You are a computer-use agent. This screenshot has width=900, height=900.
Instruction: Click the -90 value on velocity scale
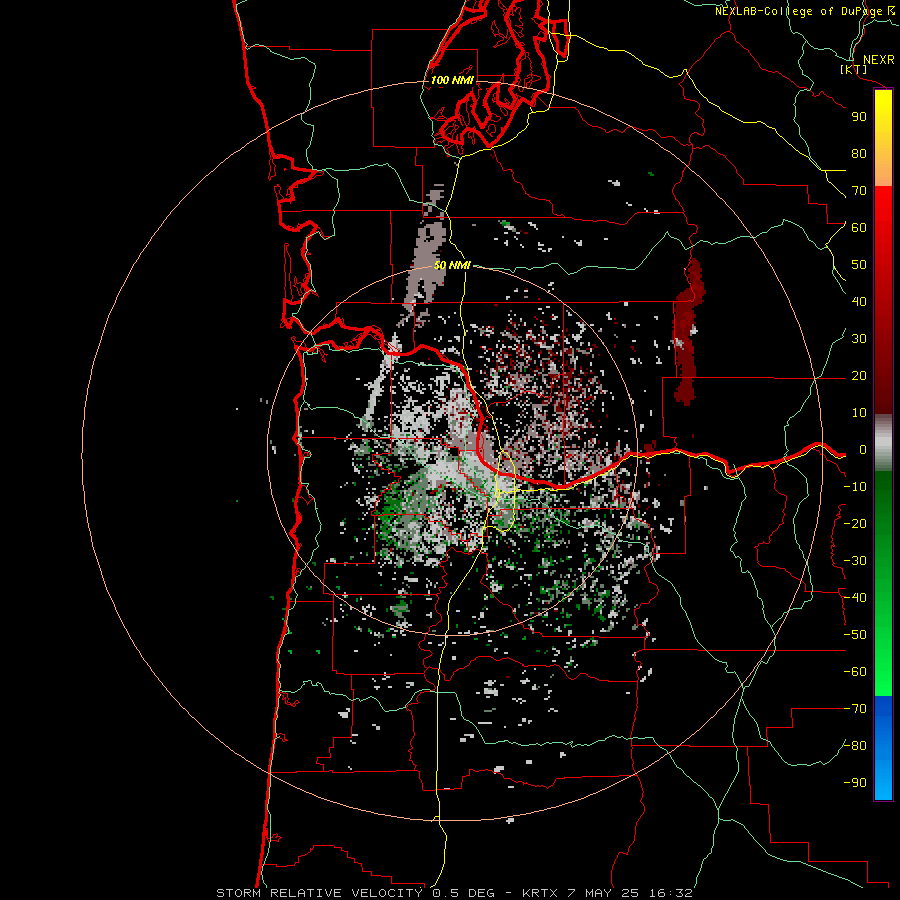tap(855, 783)
